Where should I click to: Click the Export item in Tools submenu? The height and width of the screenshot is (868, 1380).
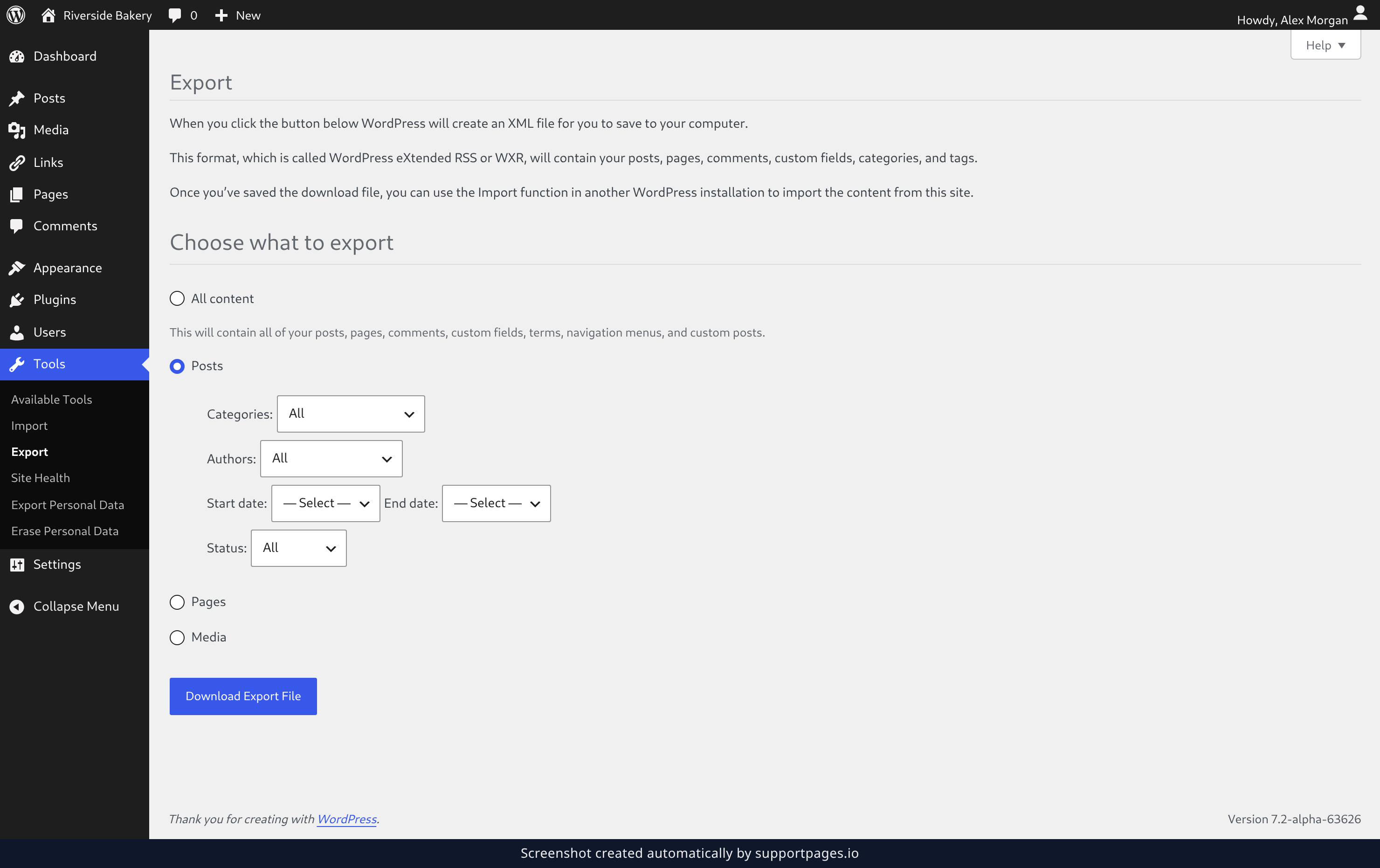pos(30,451)
